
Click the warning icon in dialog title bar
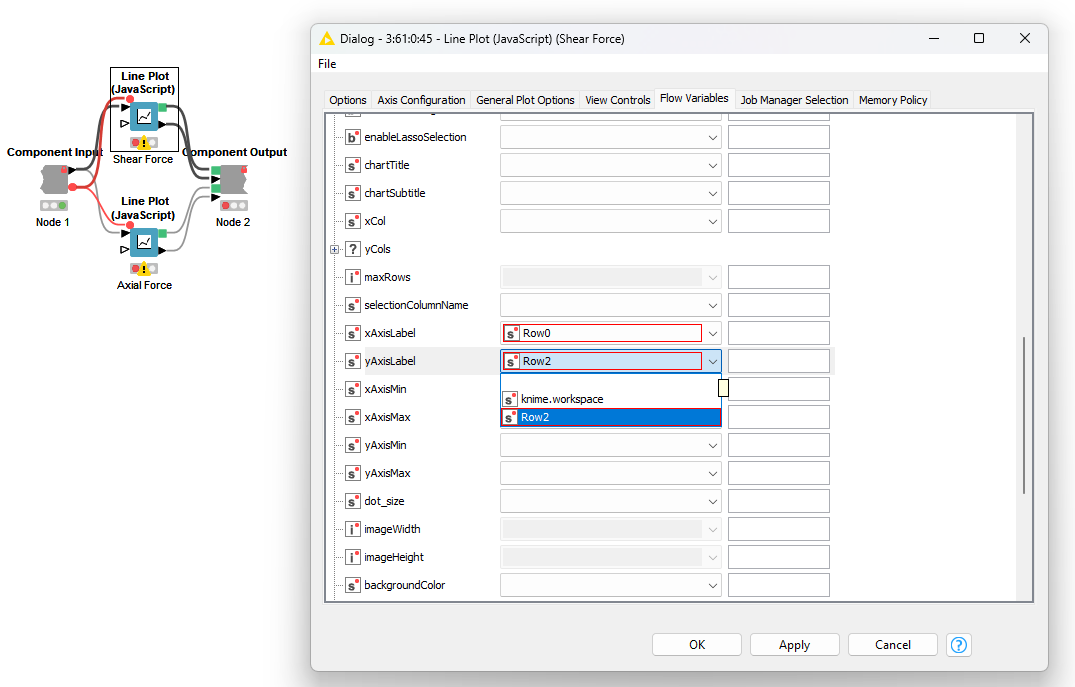point(327,39)
